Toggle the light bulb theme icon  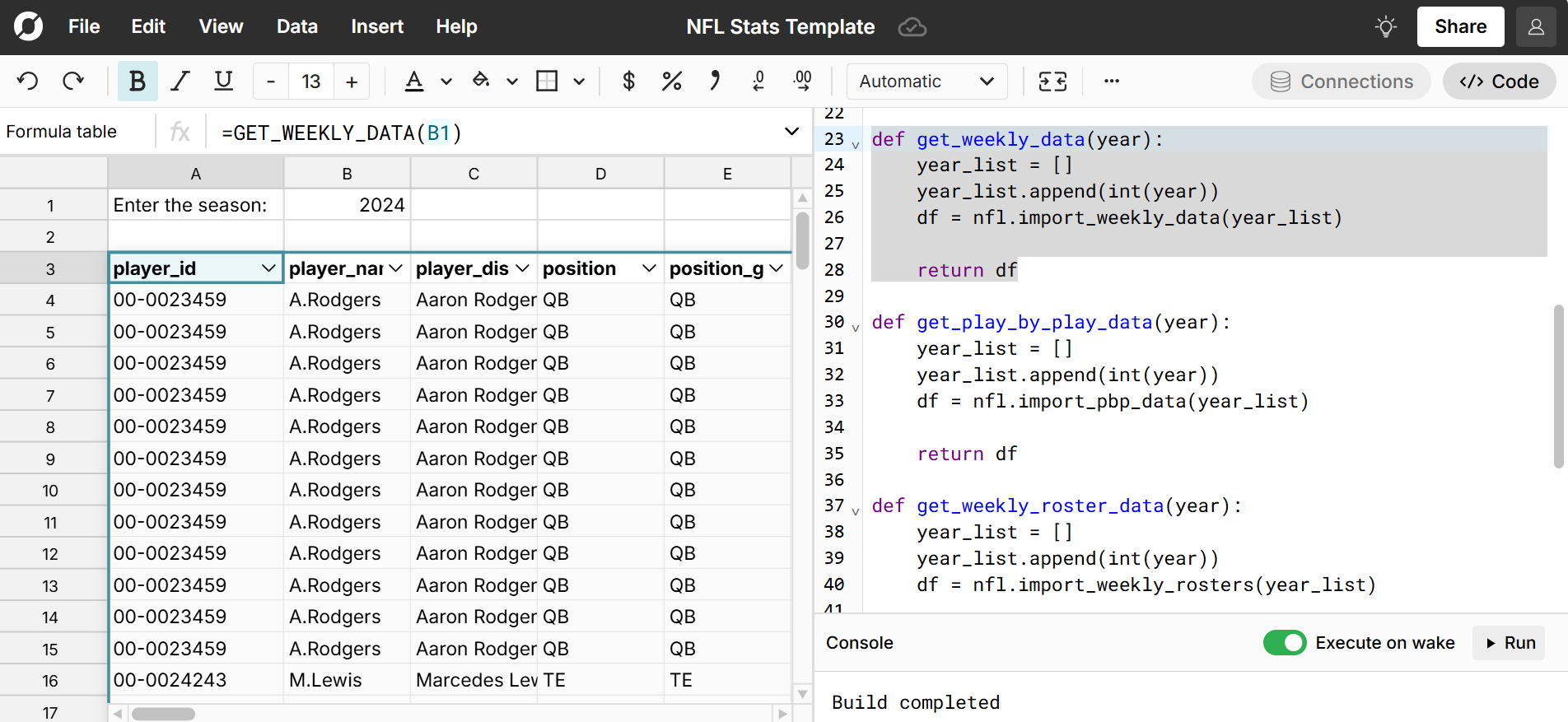pyautogui.click(x=1386, y=27)
